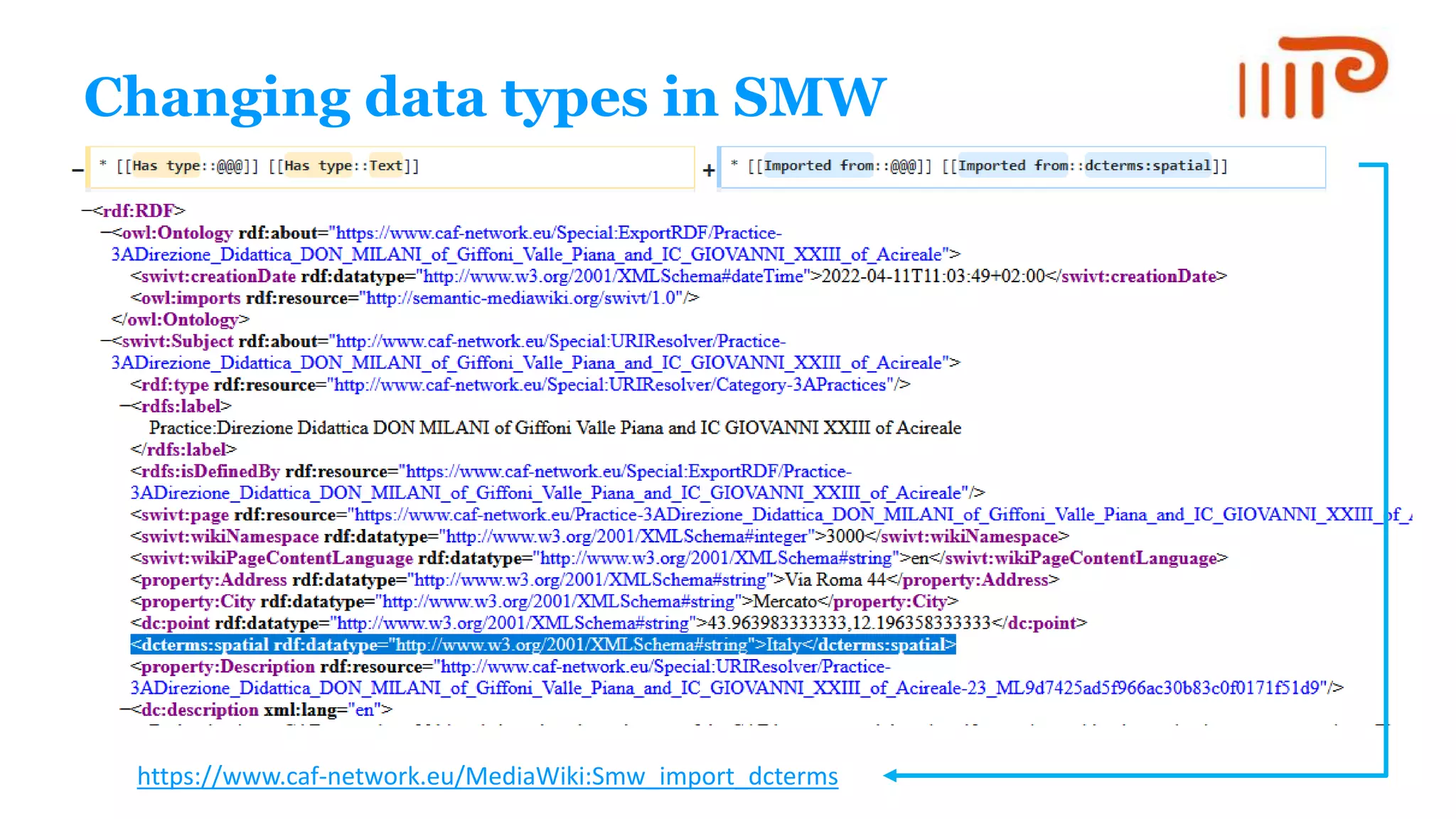The height and width of the screenshot is (819, 1456).
Task: Click the swivt:wikiPageContentLanguage en line
Action: click(x=679, y=558)
